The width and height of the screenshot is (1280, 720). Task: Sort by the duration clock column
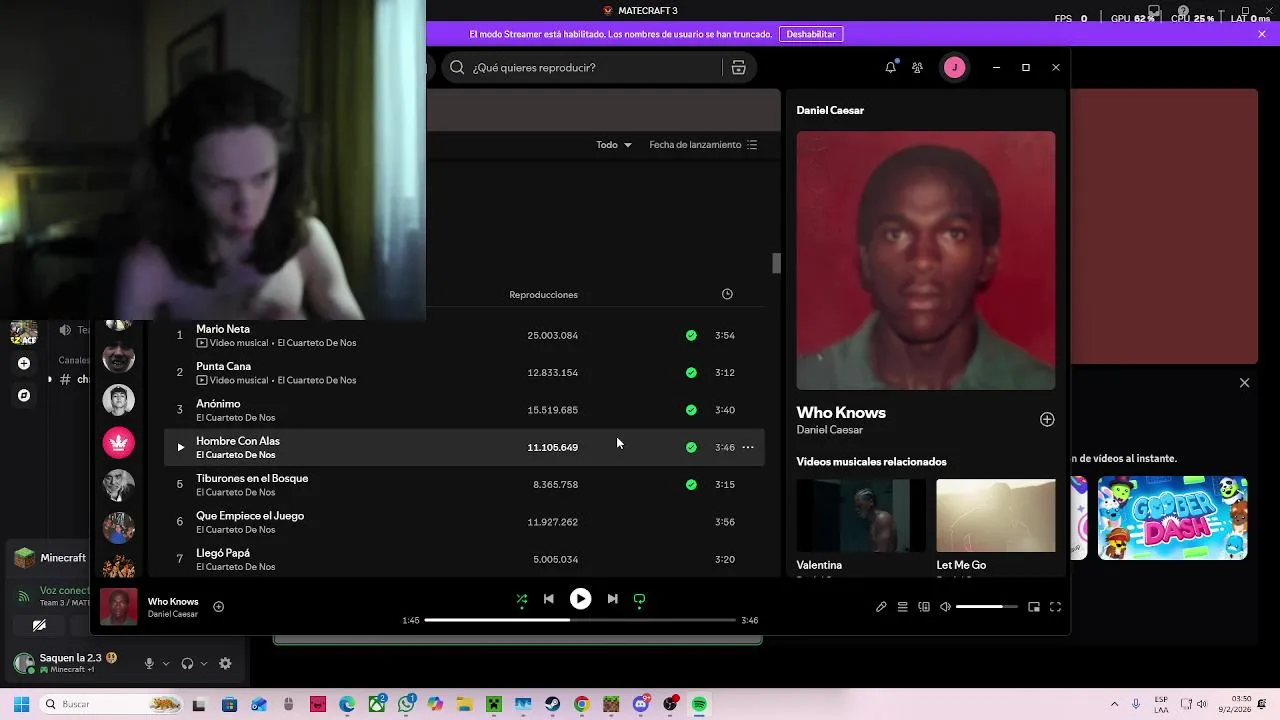[x=727, y=294]
